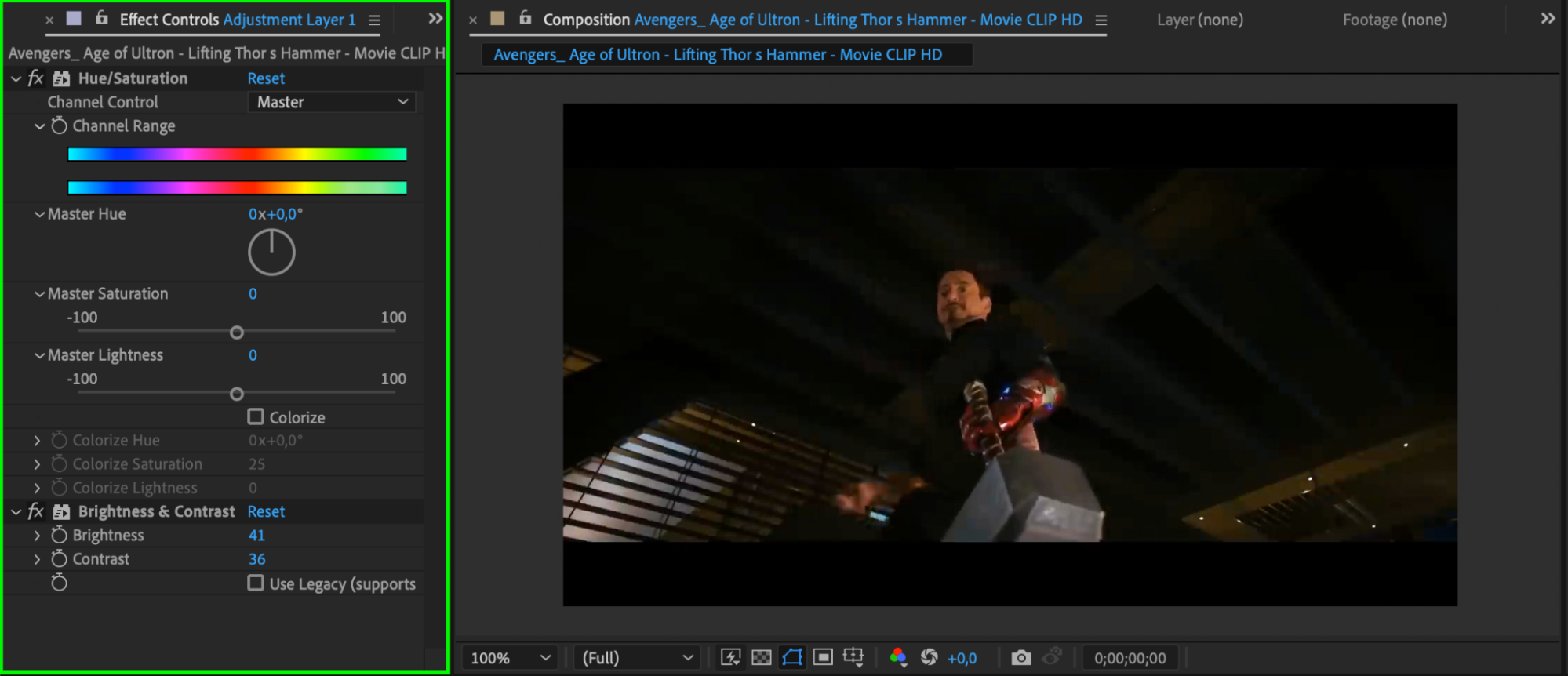This screenshot has width=1568, height=676.
Task: Open Fast Previews options
Action: [x=730, y=657]
